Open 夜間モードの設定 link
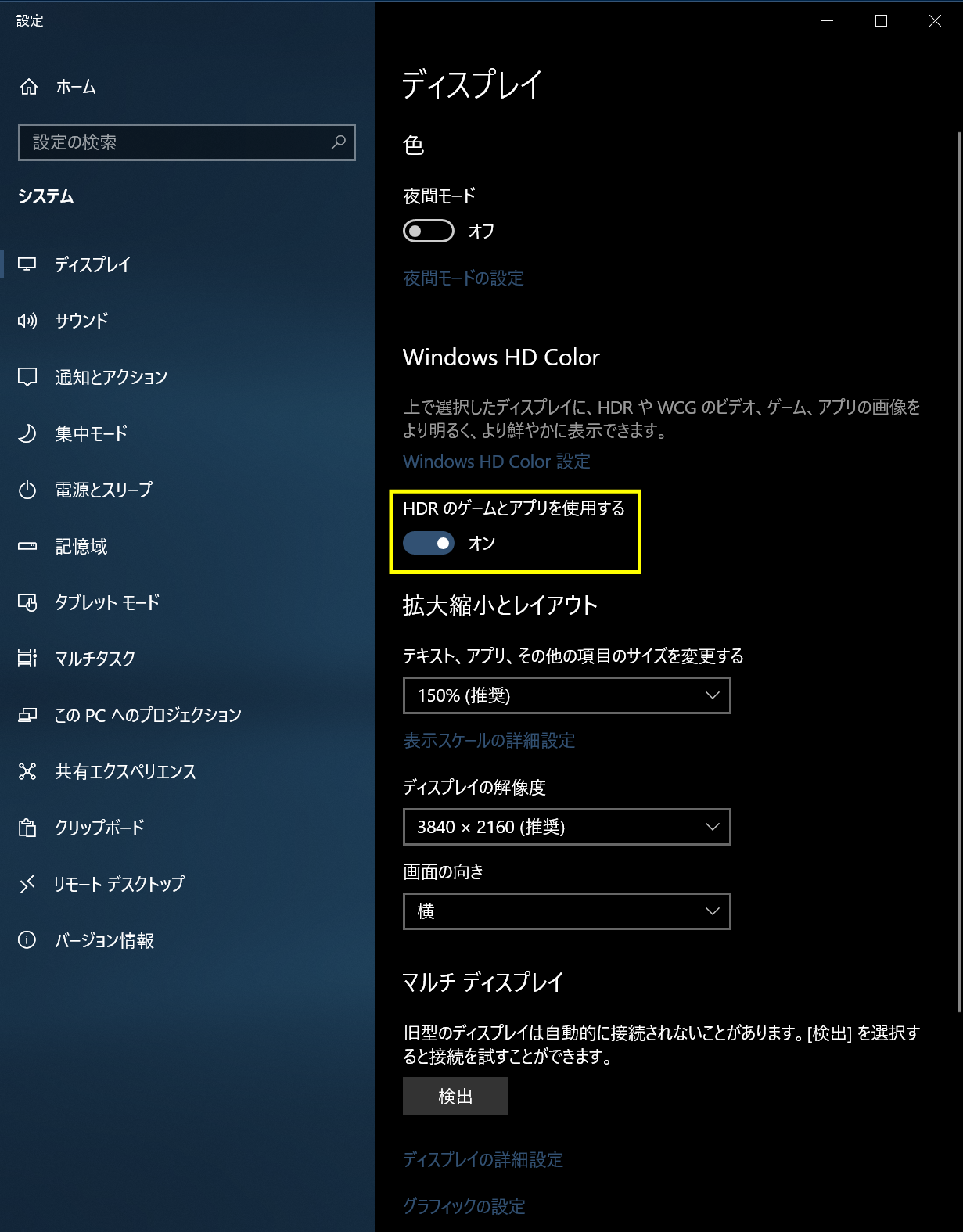 click(x=463, y=278)
